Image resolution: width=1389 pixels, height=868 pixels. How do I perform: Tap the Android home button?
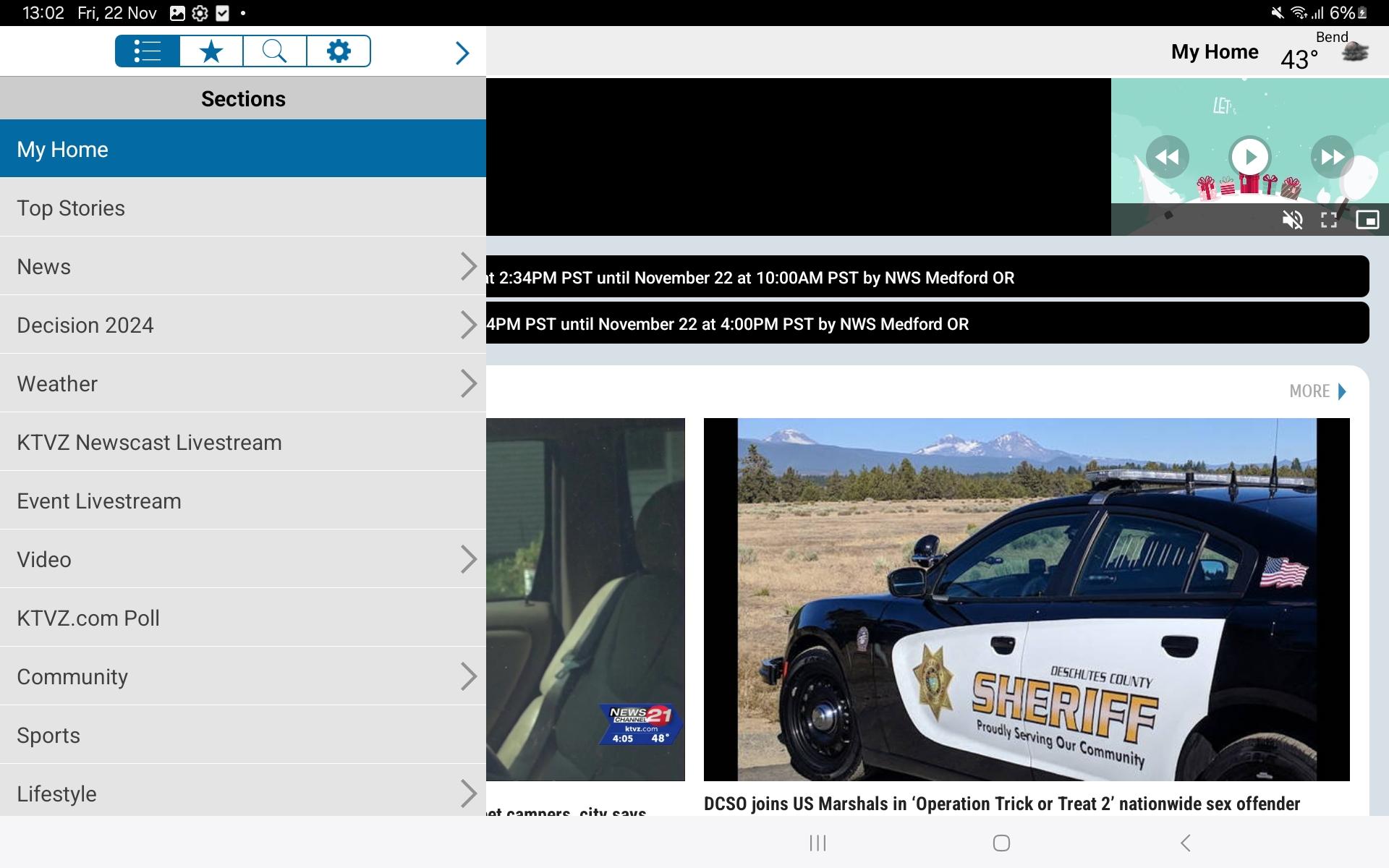click(x=1001, y=843)
